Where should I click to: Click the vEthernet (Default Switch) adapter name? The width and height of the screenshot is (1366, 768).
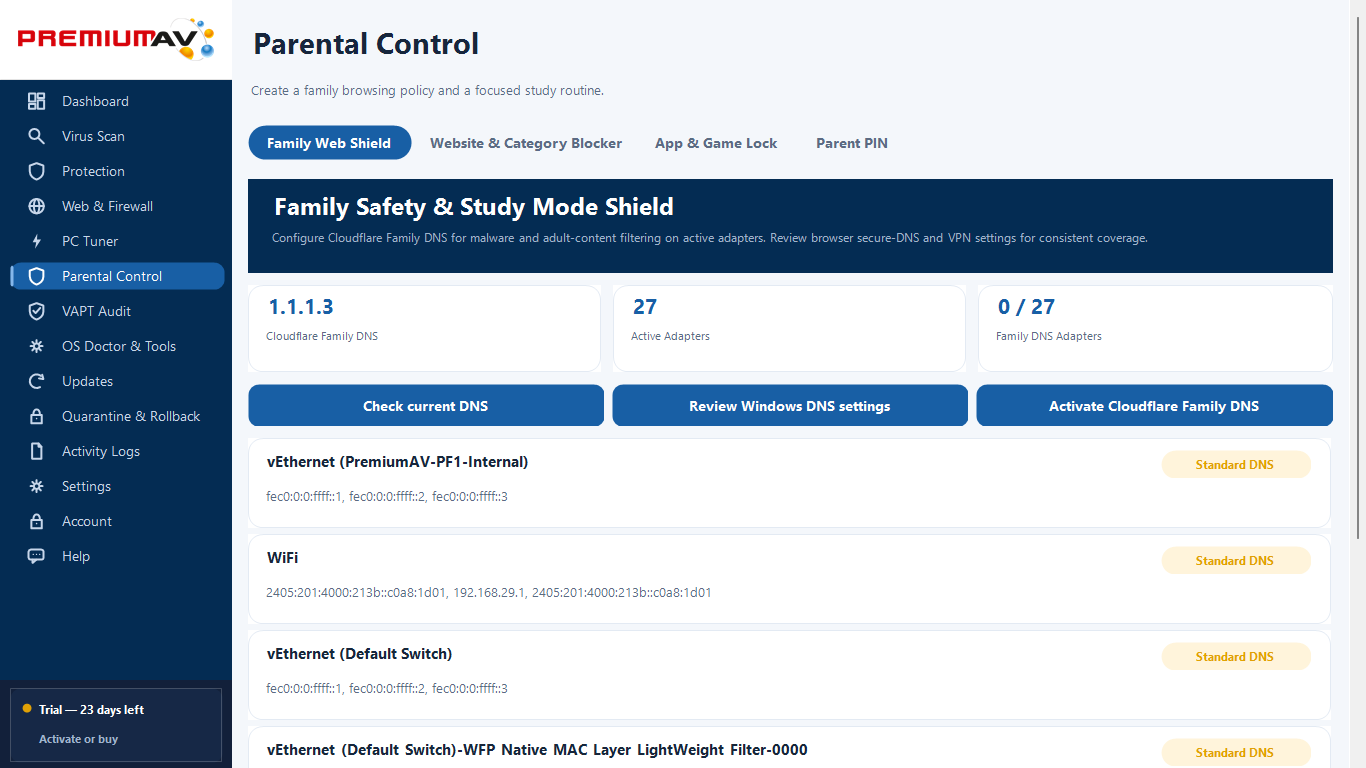tap(360, 654)
